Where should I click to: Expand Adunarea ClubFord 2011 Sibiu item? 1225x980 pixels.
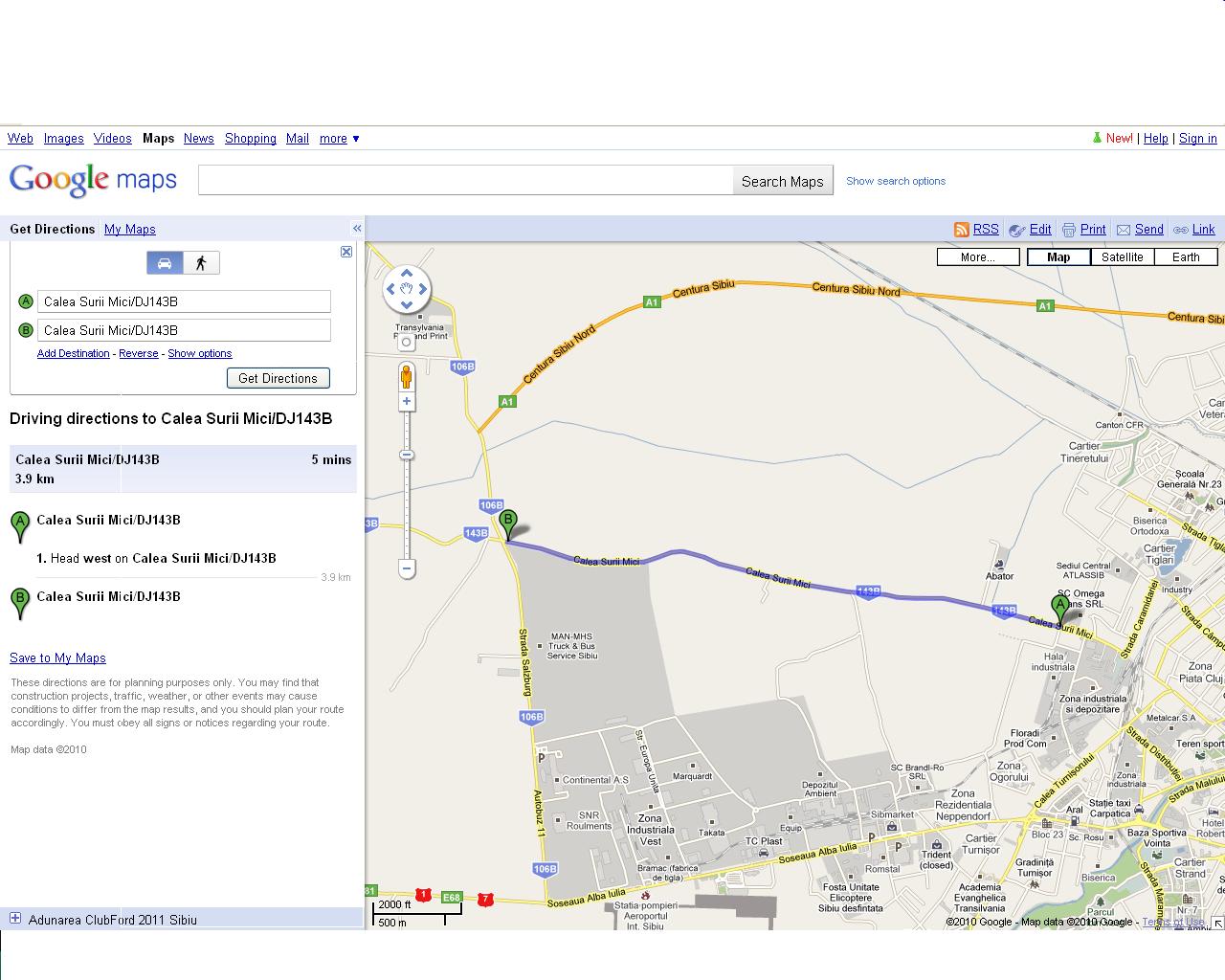point(15,919)
